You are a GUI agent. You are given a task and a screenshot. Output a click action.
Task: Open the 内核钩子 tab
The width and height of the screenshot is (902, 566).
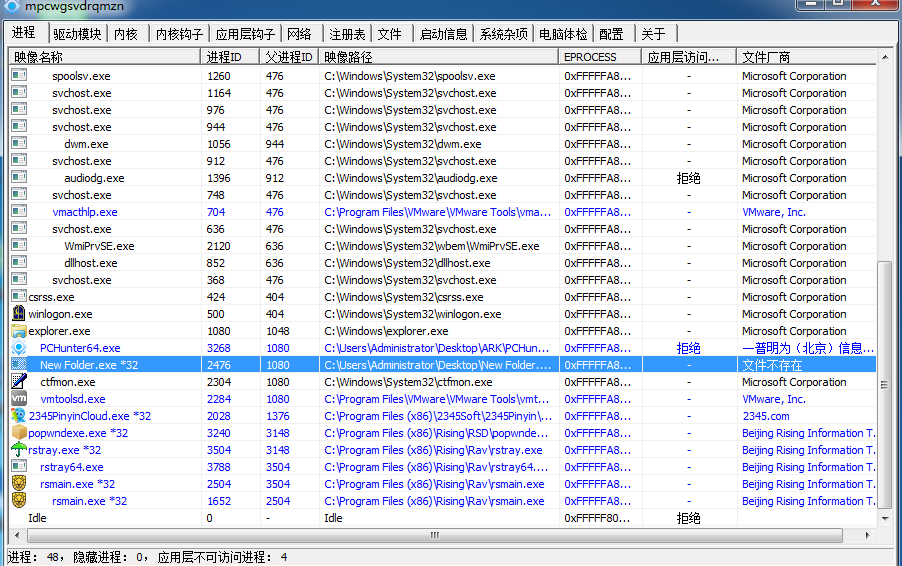coord(179,34)
